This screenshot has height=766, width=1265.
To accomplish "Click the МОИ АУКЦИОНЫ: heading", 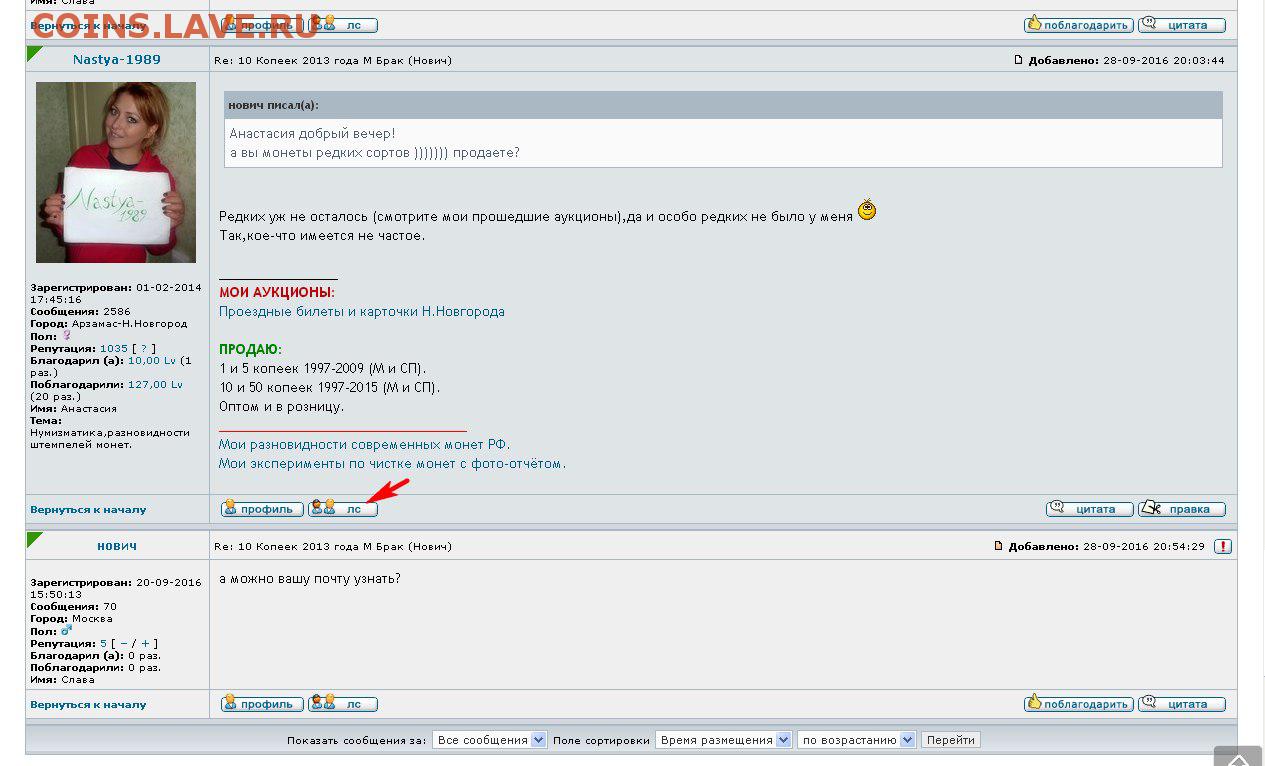I will (277, 292).
